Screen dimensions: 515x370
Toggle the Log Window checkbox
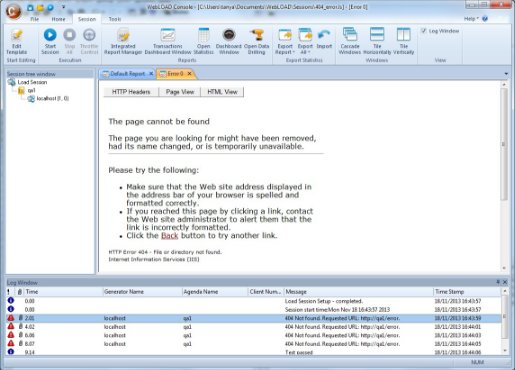423,31
